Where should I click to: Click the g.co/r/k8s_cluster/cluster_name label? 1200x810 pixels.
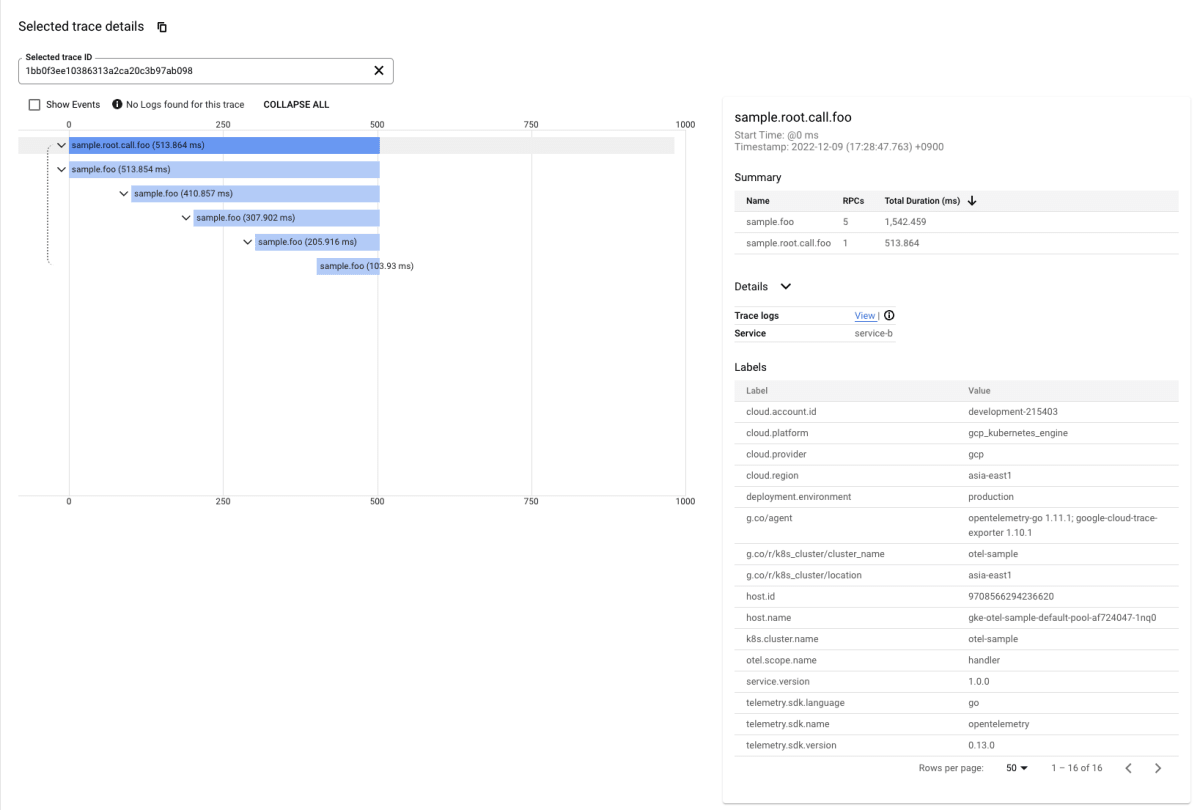coord(815,554)
